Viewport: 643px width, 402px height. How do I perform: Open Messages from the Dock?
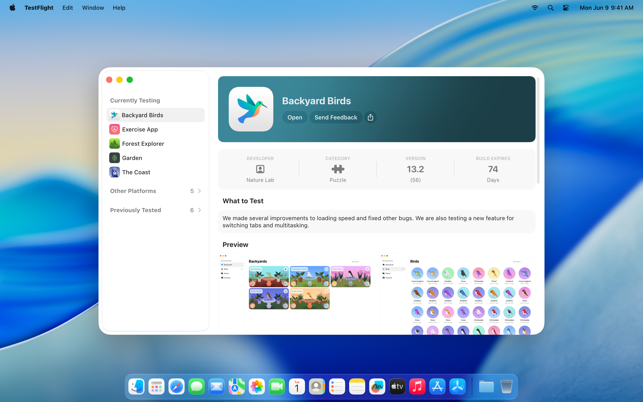197,386
